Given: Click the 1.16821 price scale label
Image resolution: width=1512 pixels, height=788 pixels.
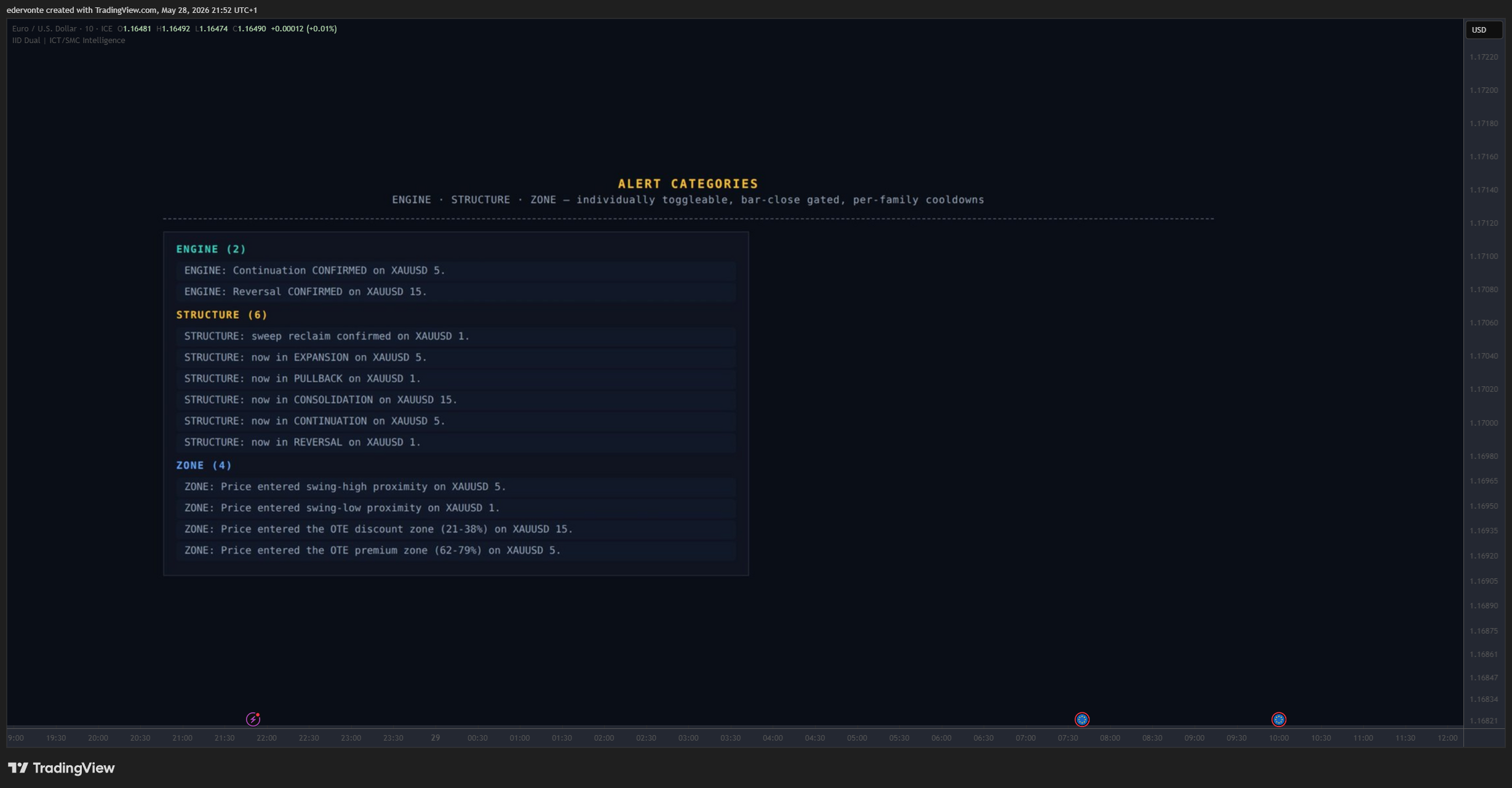Looking at the screenshot, I should click(1484, 721).
